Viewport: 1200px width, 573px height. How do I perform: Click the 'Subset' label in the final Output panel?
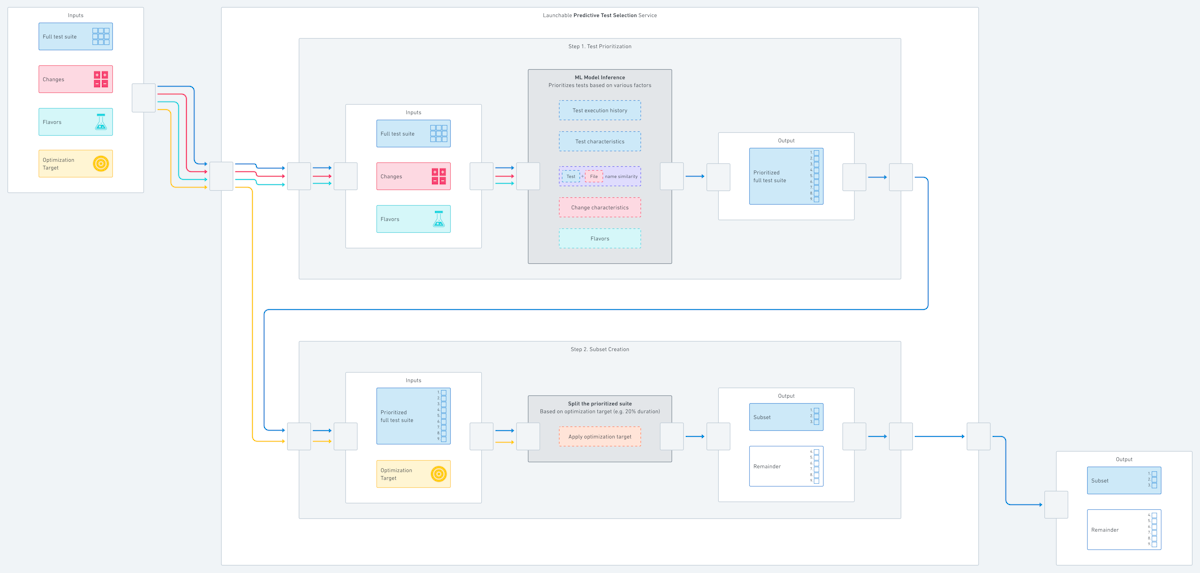click(1100, 481)
